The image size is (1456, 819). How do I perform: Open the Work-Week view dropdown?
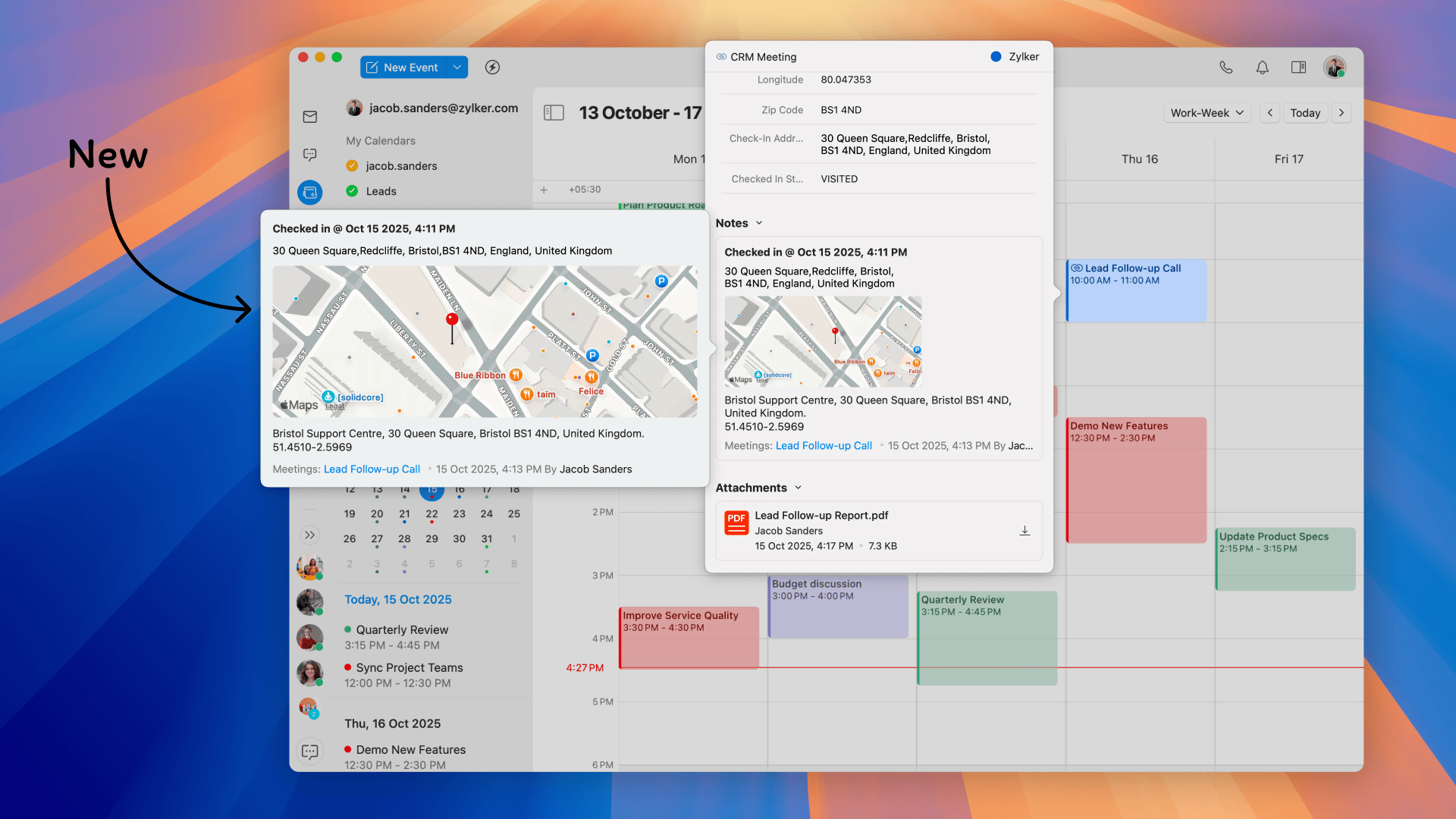pos(1207,113)
